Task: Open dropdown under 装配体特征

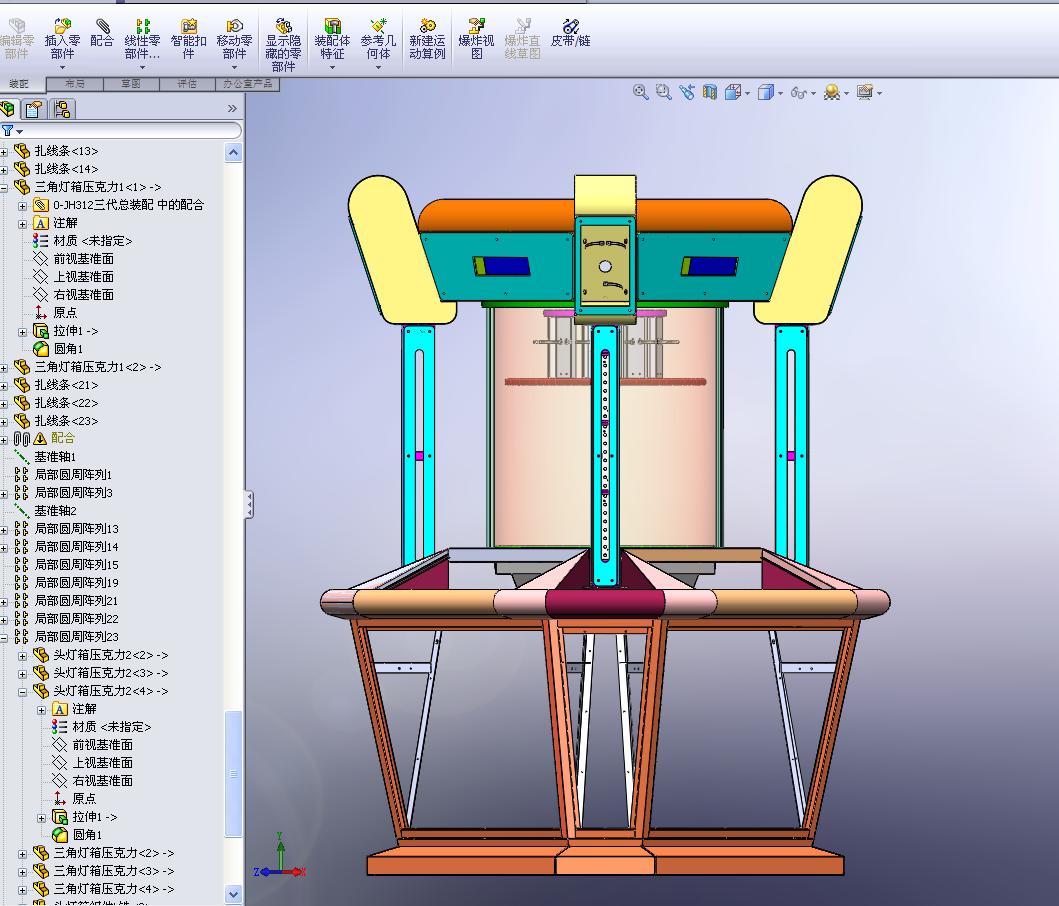Action: pyautogui.click(x=332, y=67)
